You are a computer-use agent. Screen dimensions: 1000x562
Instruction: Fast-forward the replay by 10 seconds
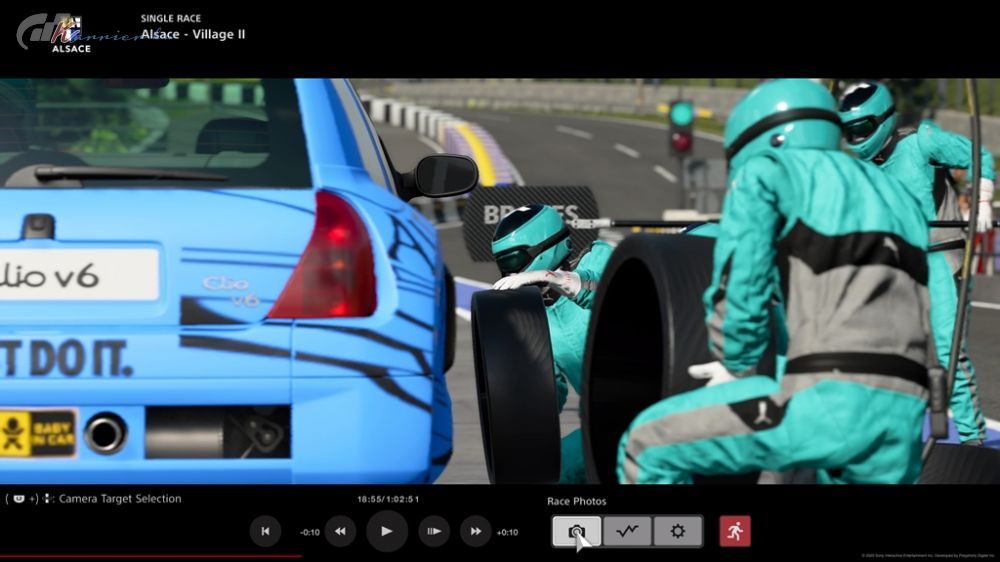pyautogui.click(x=476, y=531)
